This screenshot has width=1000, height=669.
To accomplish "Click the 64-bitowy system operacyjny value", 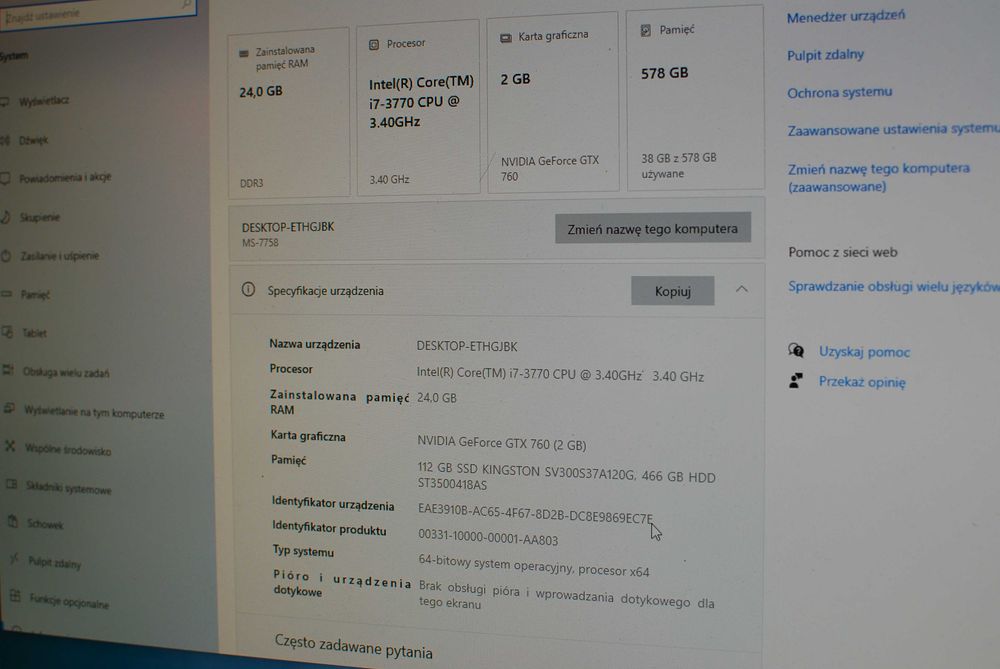I will click(x=534, y=566).
